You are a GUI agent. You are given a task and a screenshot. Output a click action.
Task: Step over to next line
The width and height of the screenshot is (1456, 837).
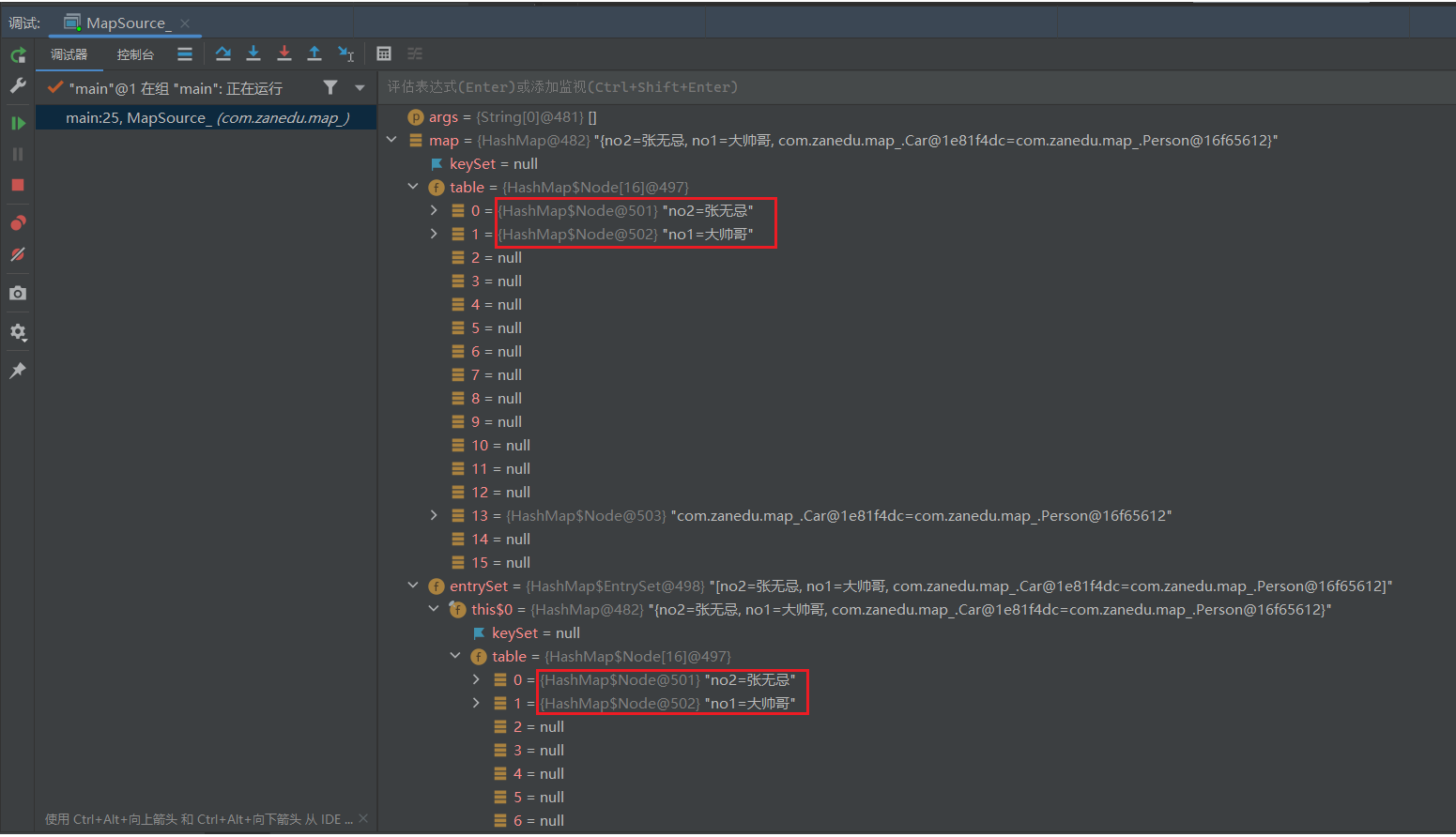(x=223, y=54)
